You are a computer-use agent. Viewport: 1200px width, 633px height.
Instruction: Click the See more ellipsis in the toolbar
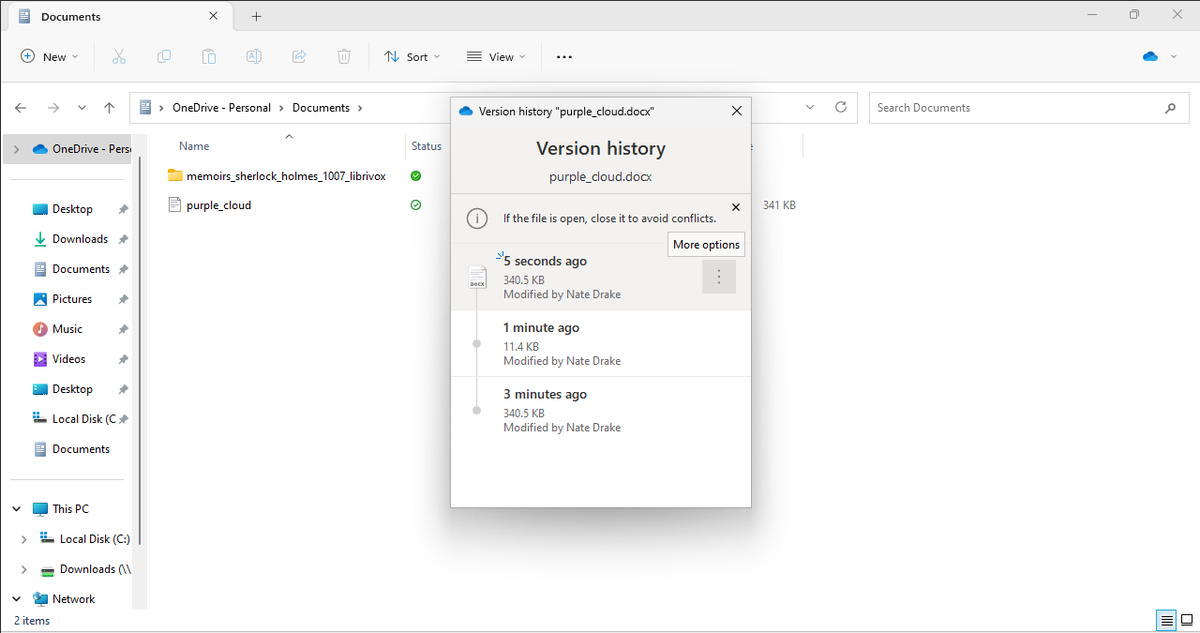click(563, 56)
